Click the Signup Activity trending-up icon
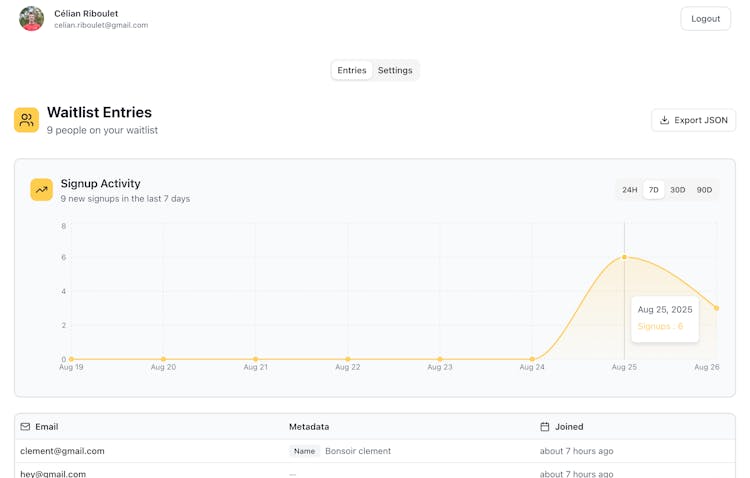 tap(42, 190)
